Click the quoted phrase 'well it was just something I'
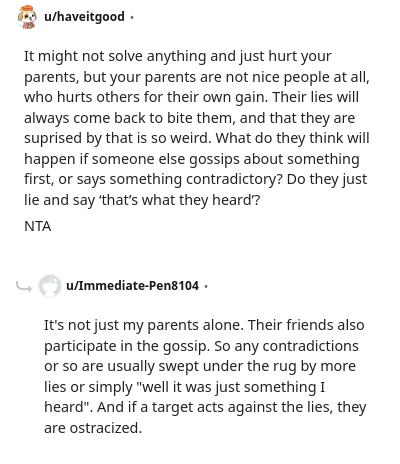Screen dimensions: 400x464 click(x=231, y=387)
